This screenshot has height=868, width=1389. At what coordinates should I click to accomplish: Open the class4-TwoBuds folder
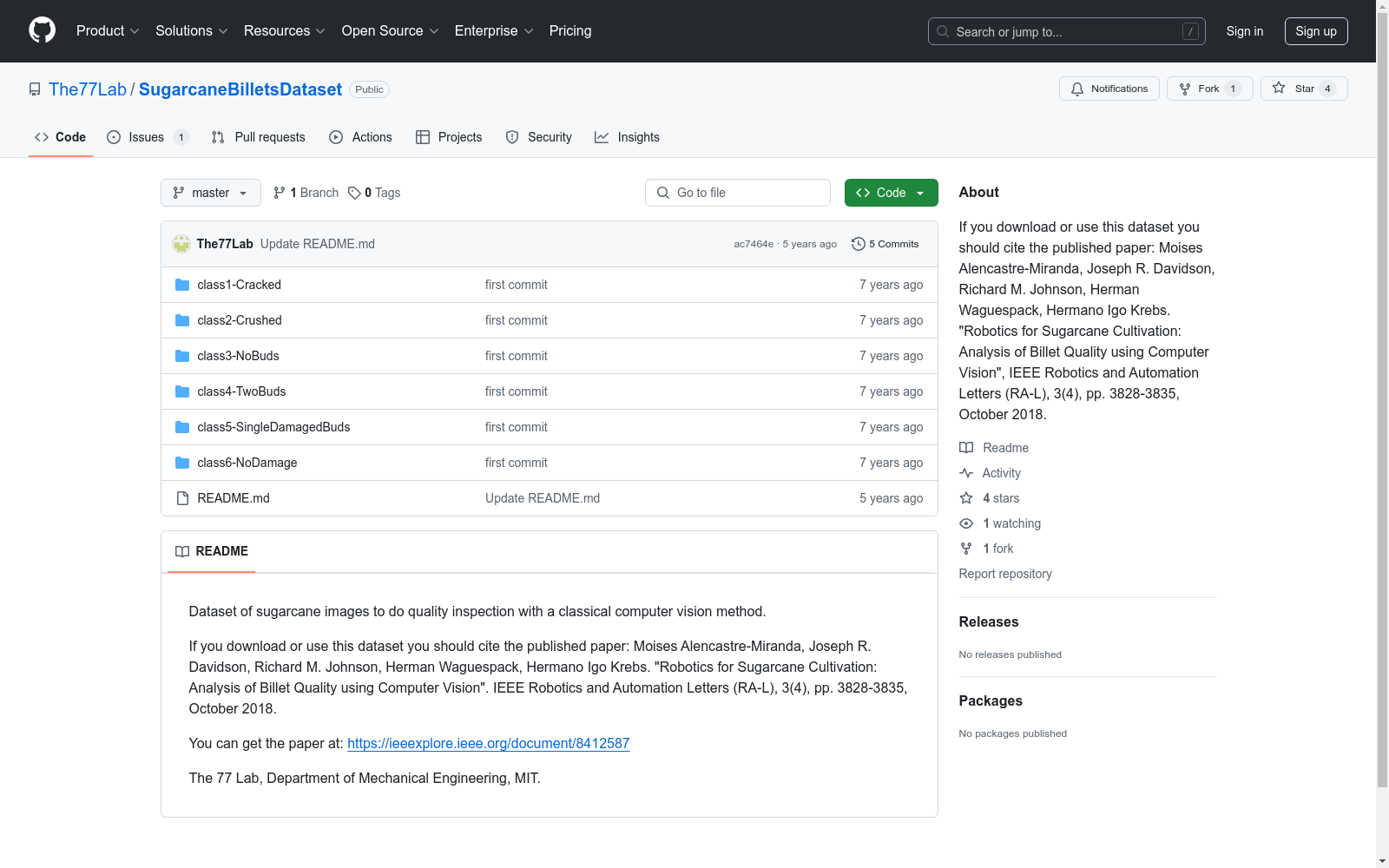click(241, 391)
